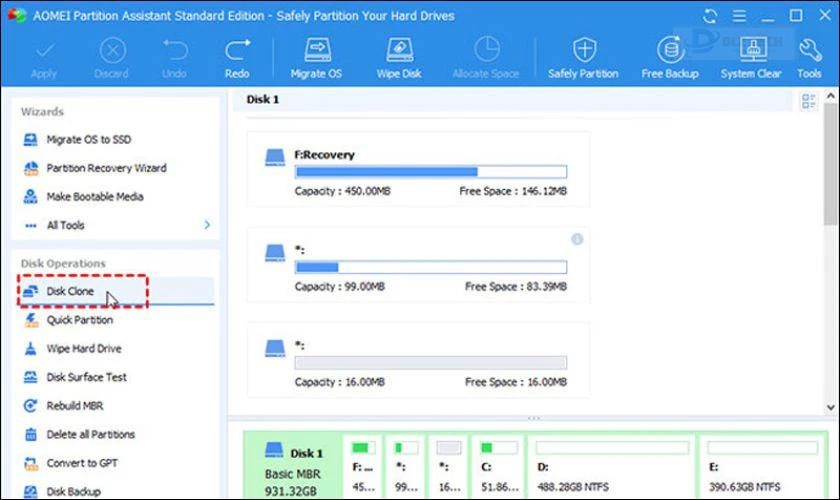Screen dimensions: 840x500
Task: Click the Undo arrow icon
Action: tap(175, 50)
